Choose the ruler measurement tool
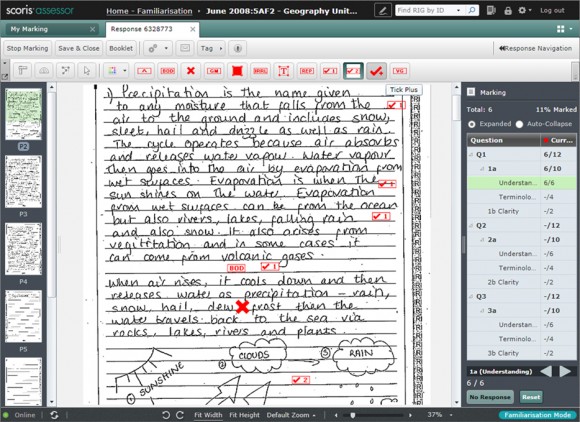Image resolution: width=580 pixels, height=422 pixels. click(x=23, y=71)
